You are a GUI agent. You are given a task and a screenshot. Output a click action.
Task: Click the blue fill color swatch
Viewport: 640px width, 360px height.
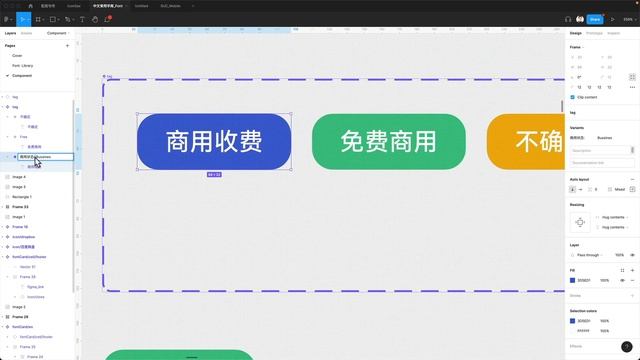[x=572, y=280]
